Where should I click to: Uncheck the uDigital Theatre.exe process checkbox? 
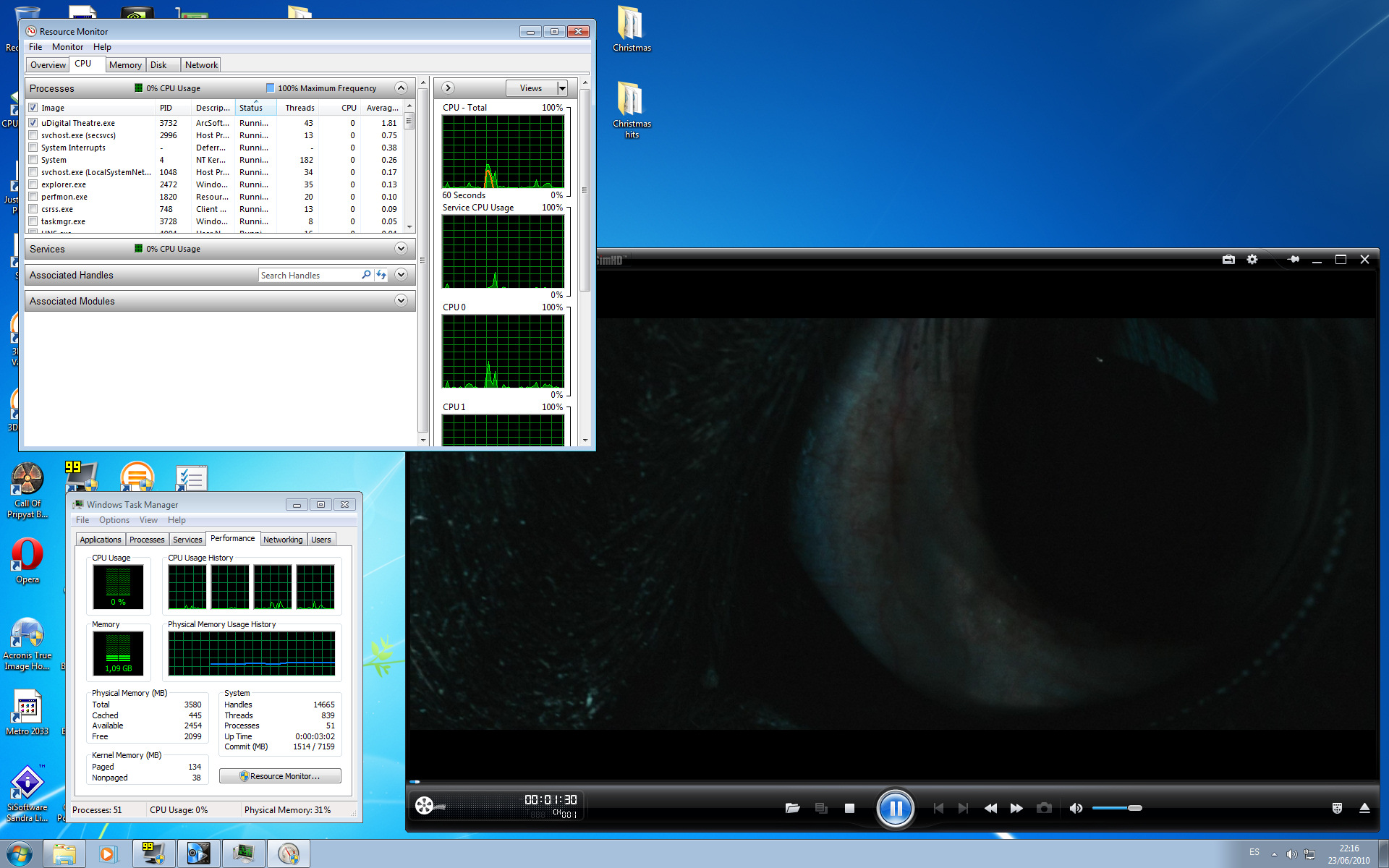pos(33,123)
